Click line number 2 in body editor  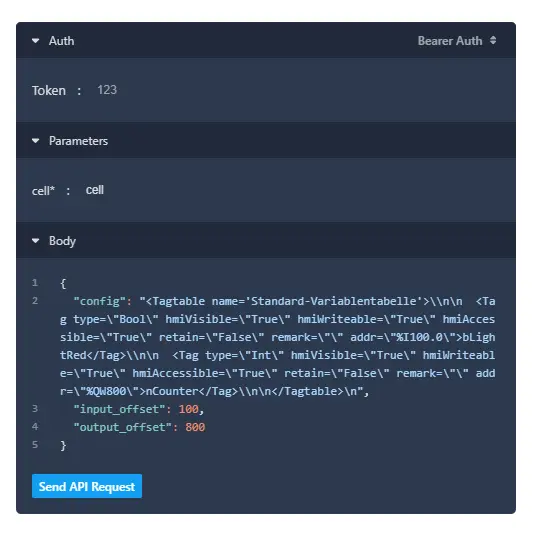35,301
